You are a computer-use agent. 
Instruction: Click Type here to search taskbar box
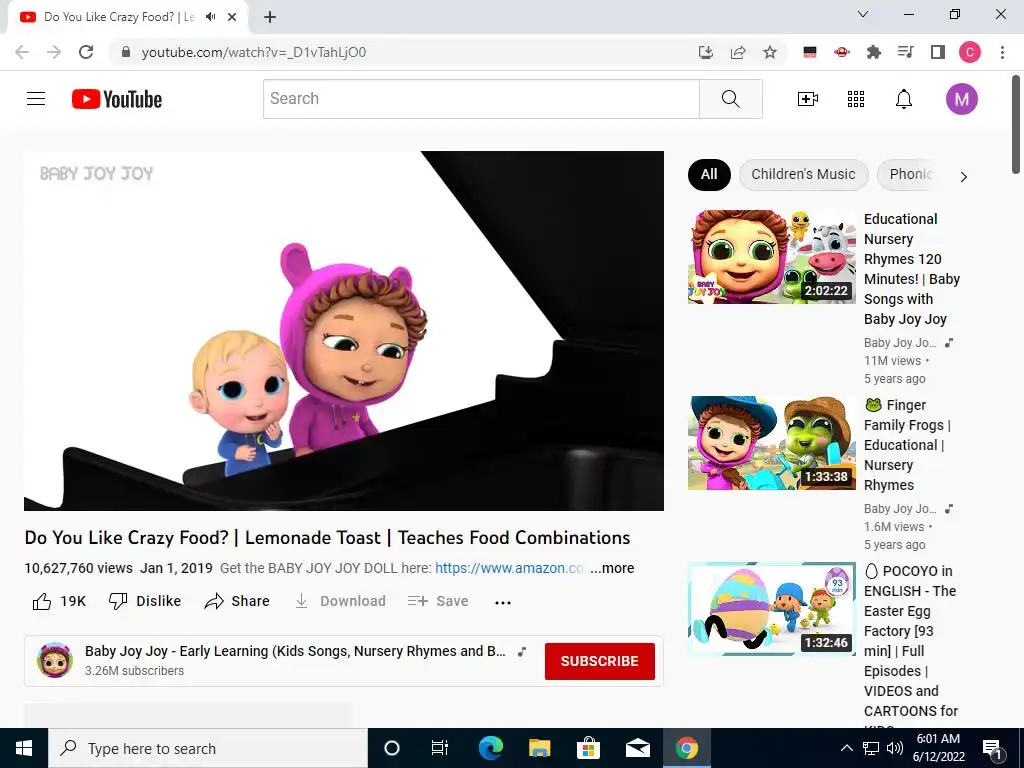click(x=208, y=748)
